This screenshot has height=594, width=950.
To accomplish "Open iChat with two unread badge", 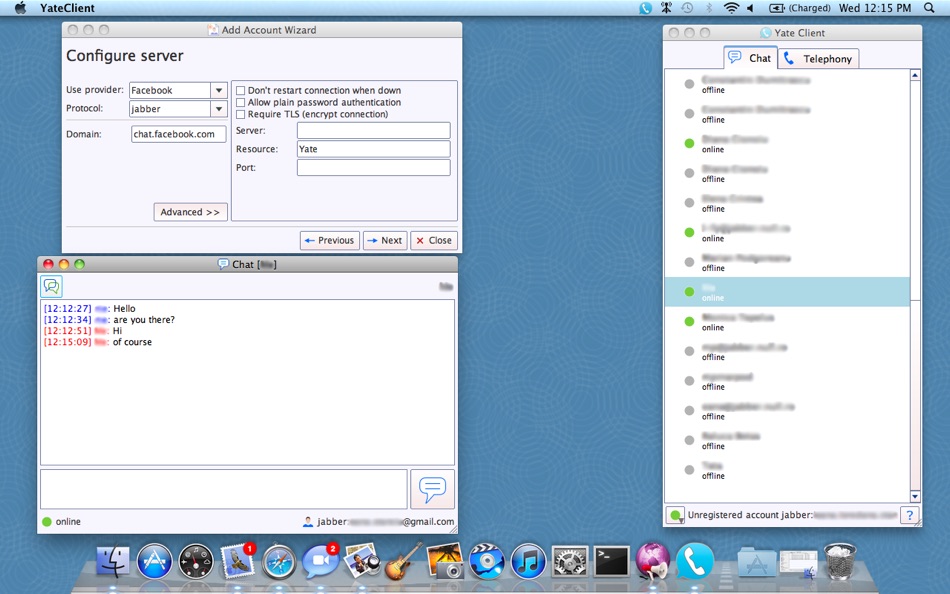I will coord(321,561).
